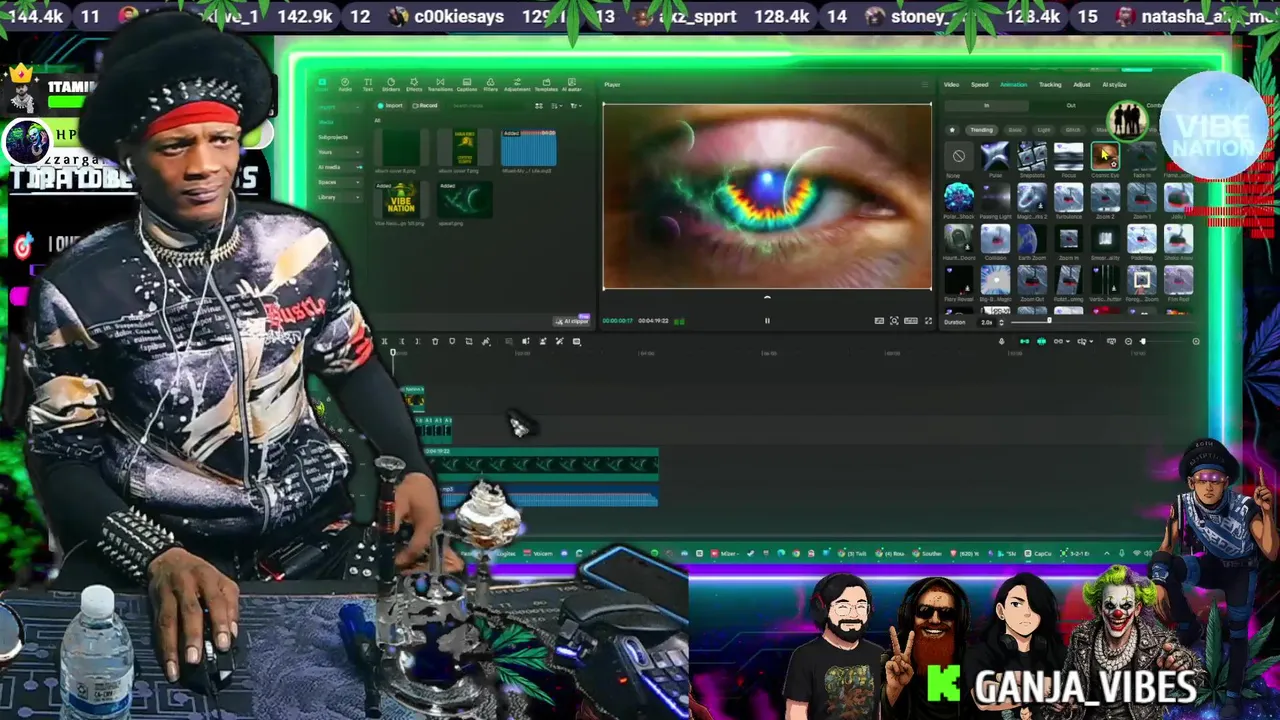Open the AI avatar panel
The image size is (1280, 720).
point(572,85)
